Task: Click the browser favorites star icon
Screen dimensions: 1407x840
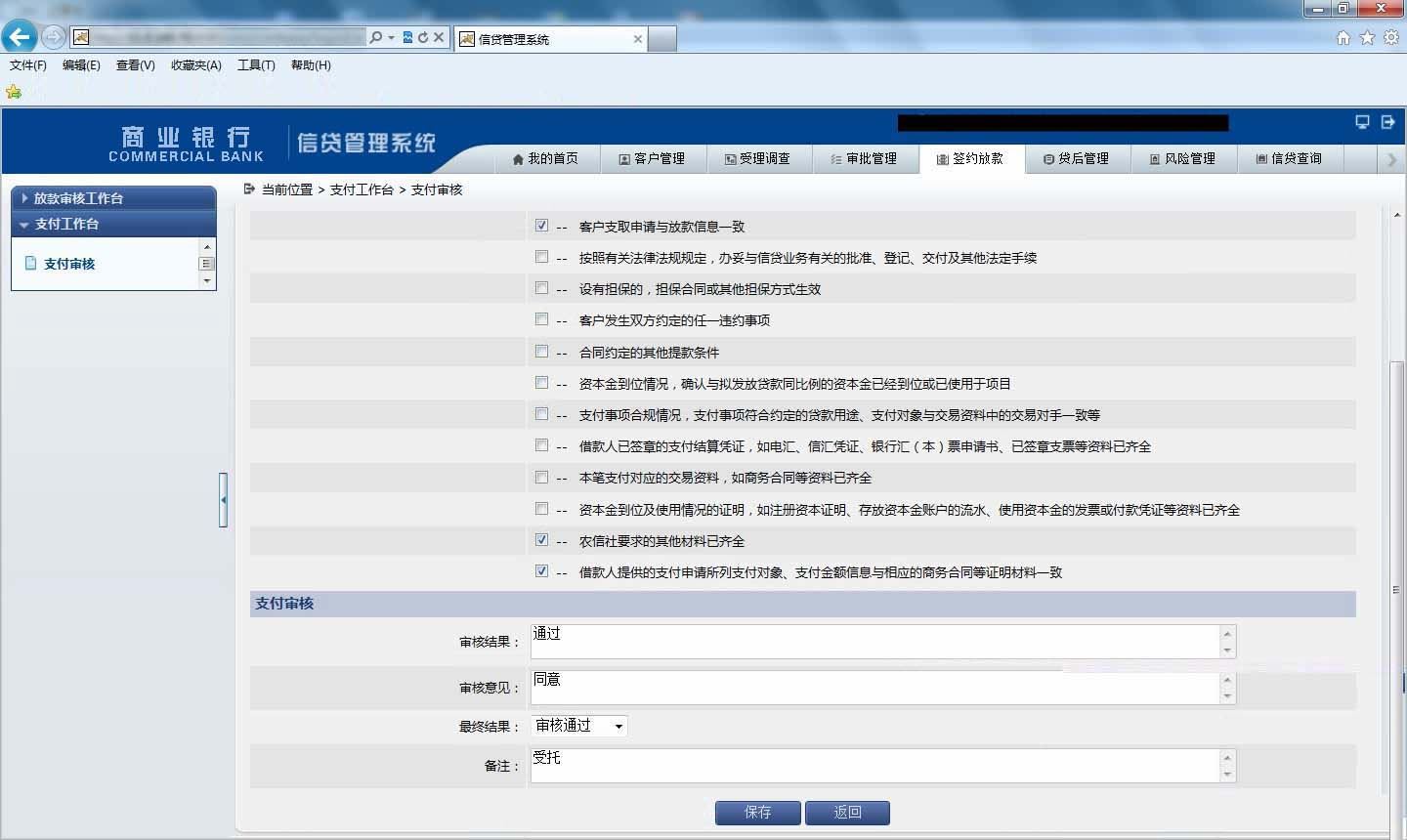Action: click(1367, 37)
